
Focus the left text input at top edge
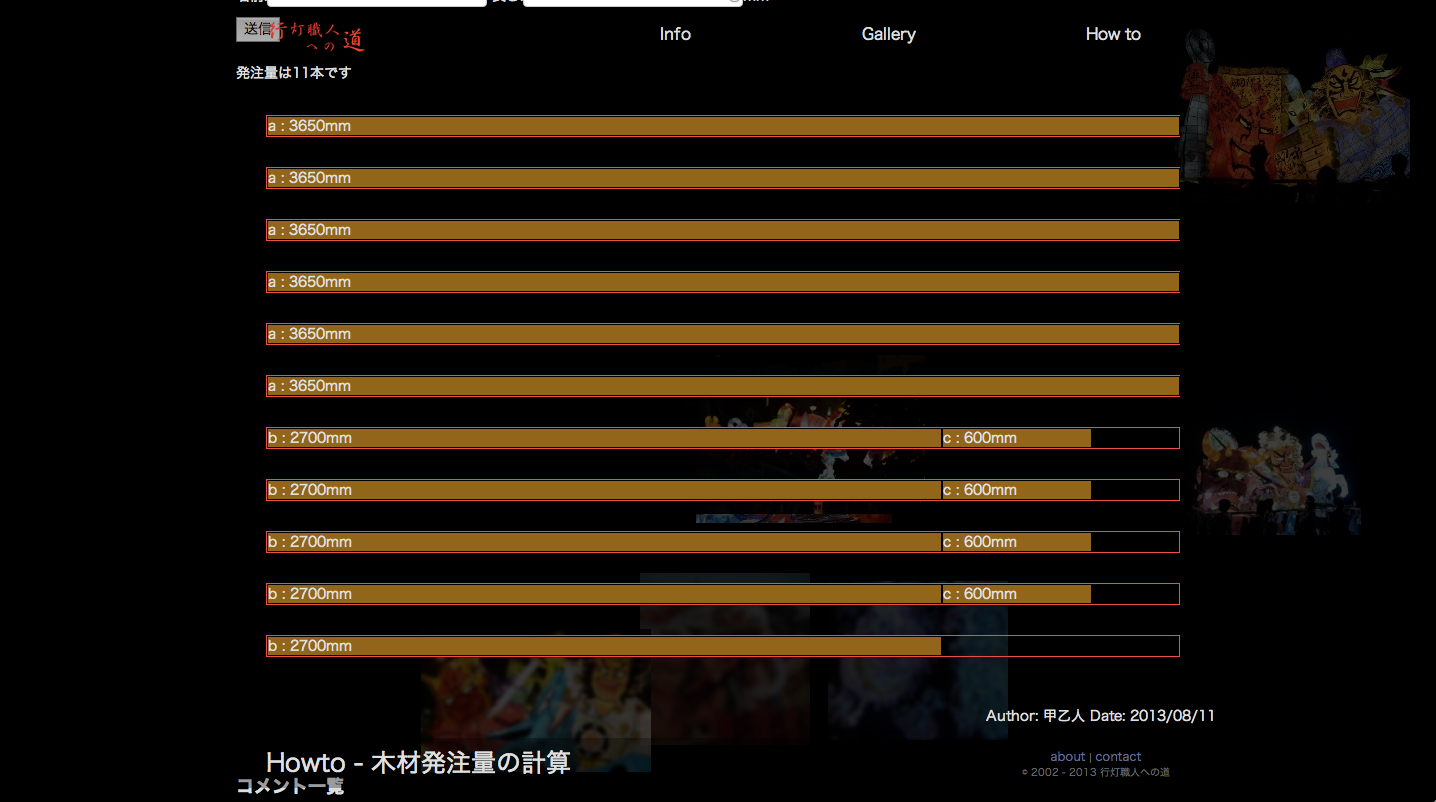click(376, 2)
